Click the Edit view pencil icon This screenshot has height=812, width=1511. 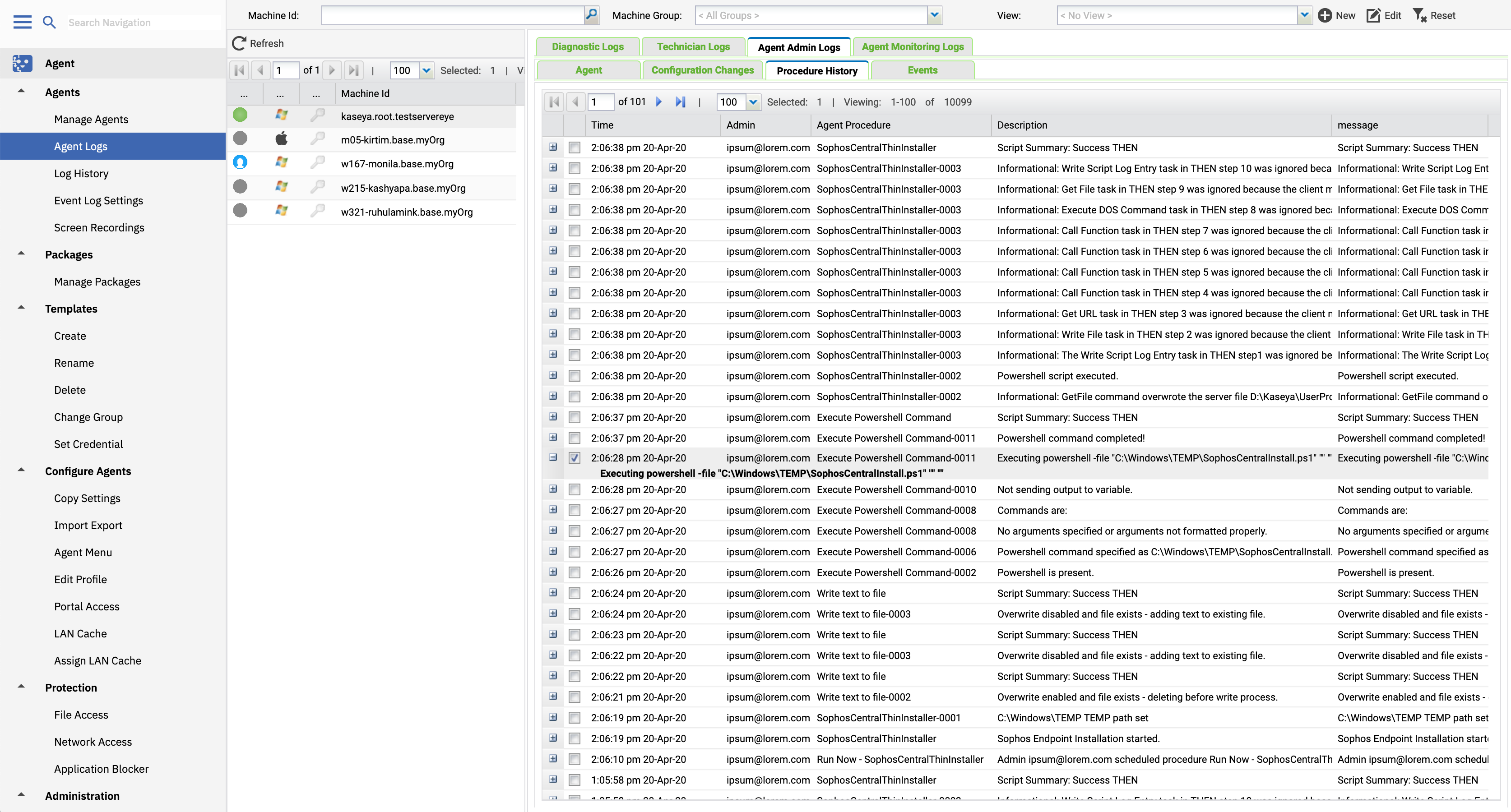(1374, 15)
